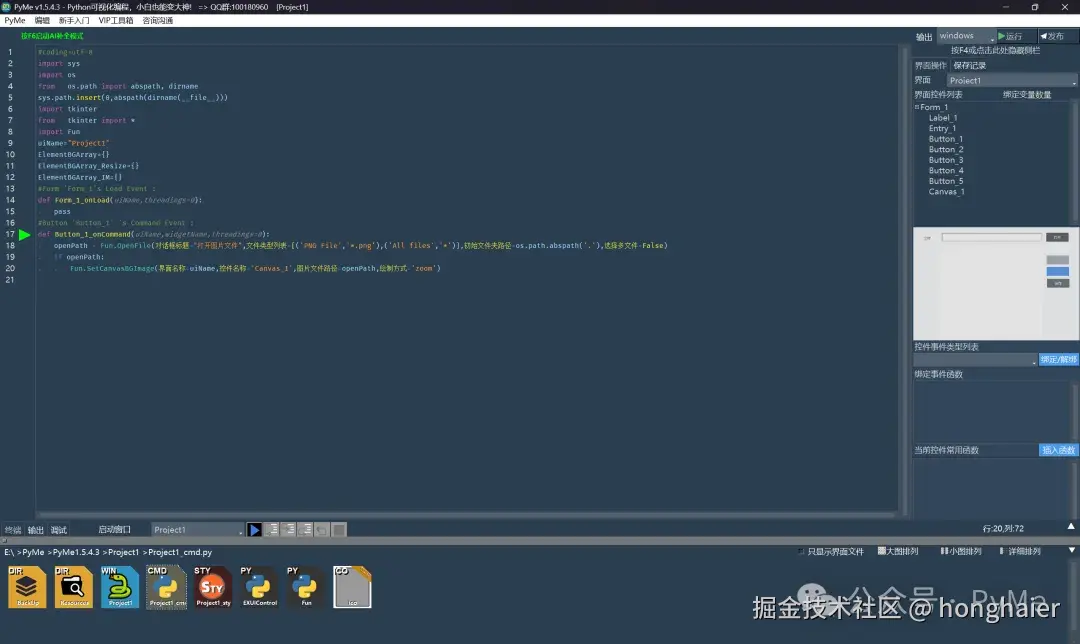Select the 大图排列 large icon view option
The height and width of the screenshot is (644, 1080).
(x=897, y=551)
